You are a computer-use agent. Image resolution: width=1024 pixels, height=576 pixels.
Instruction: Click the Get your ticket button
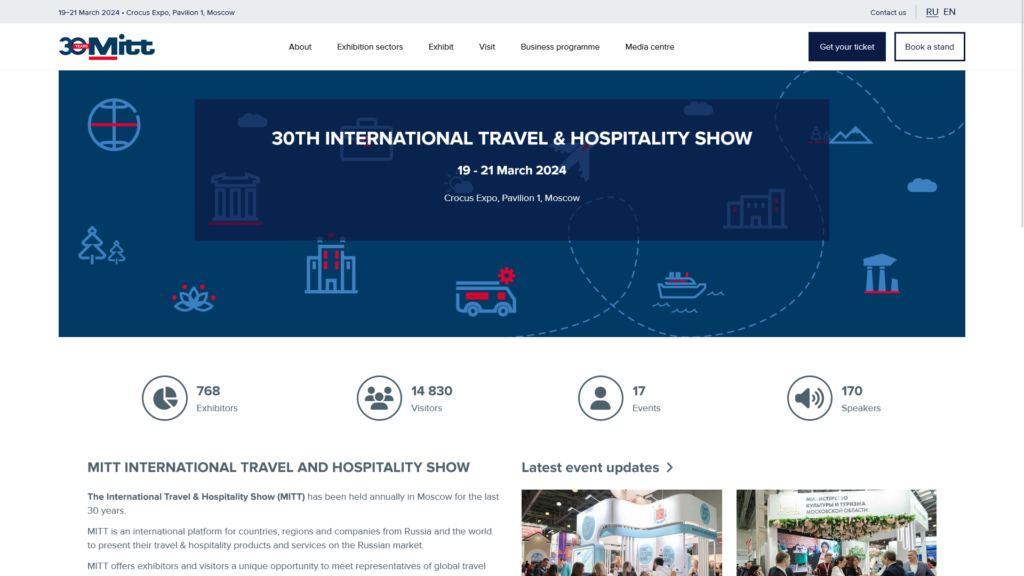(x=847, y=47)
